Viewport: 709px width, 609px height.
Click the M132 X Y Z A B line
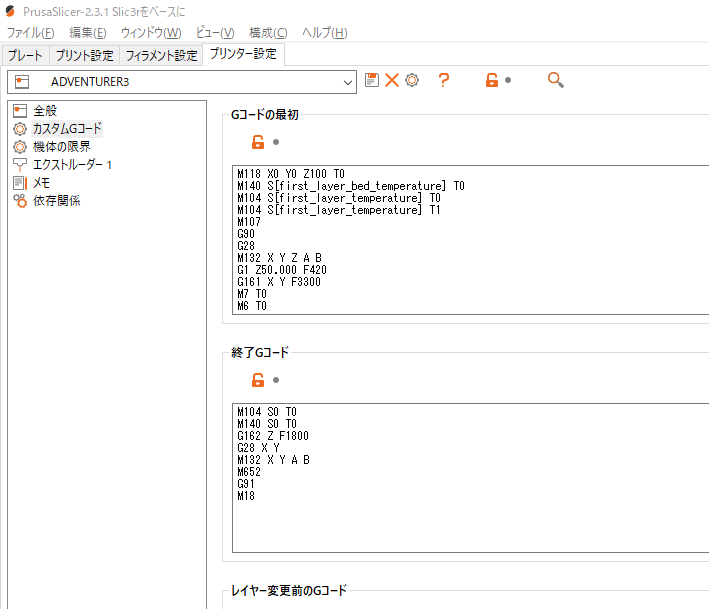279,258
